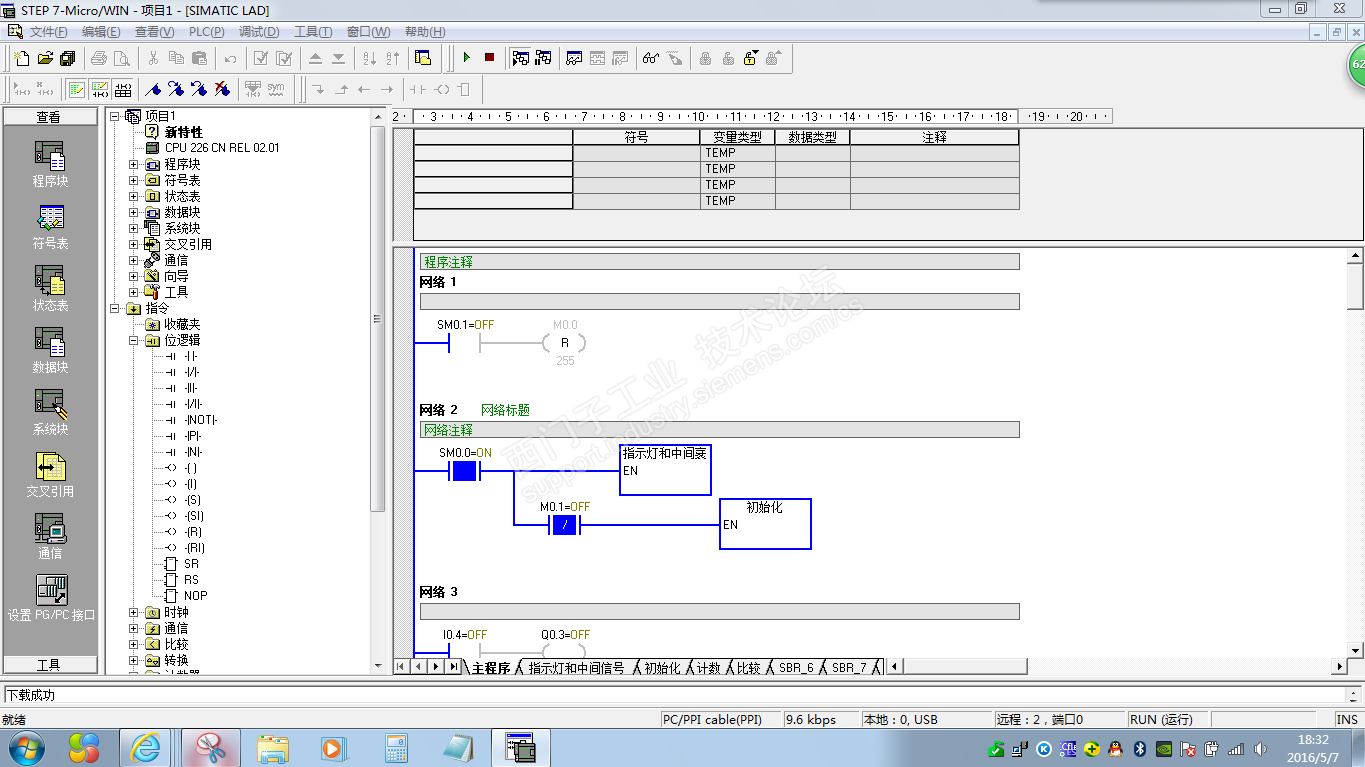Select the -(S) set coil instruction
This screenshot has width=1365, height=767.
193,500
